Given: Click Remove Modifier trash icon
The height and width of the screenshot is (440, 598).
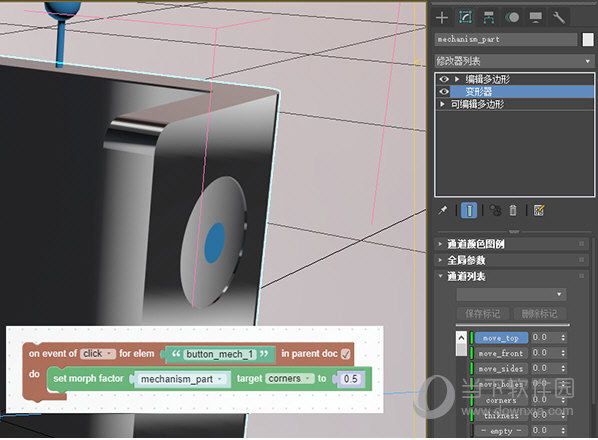Looking at the screenshot, I should pyautogui.click(x=513, y=210).
